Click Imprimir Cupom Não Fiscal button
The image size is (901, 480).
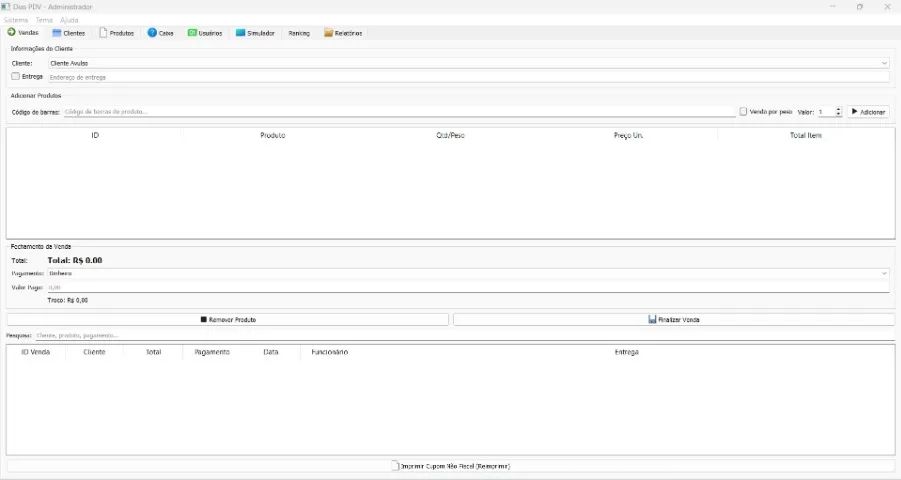(x=450, y=466)
